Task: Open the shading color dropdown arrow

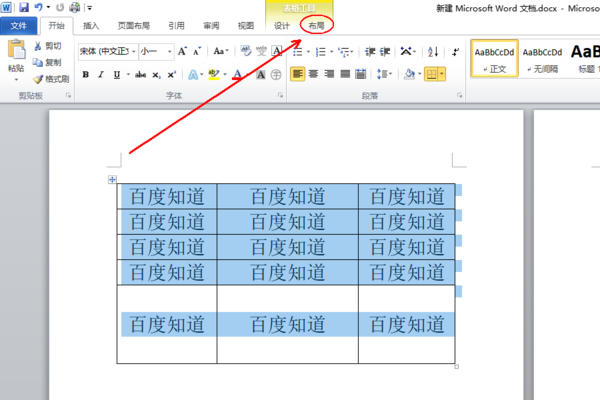Action: pos(419,74)
